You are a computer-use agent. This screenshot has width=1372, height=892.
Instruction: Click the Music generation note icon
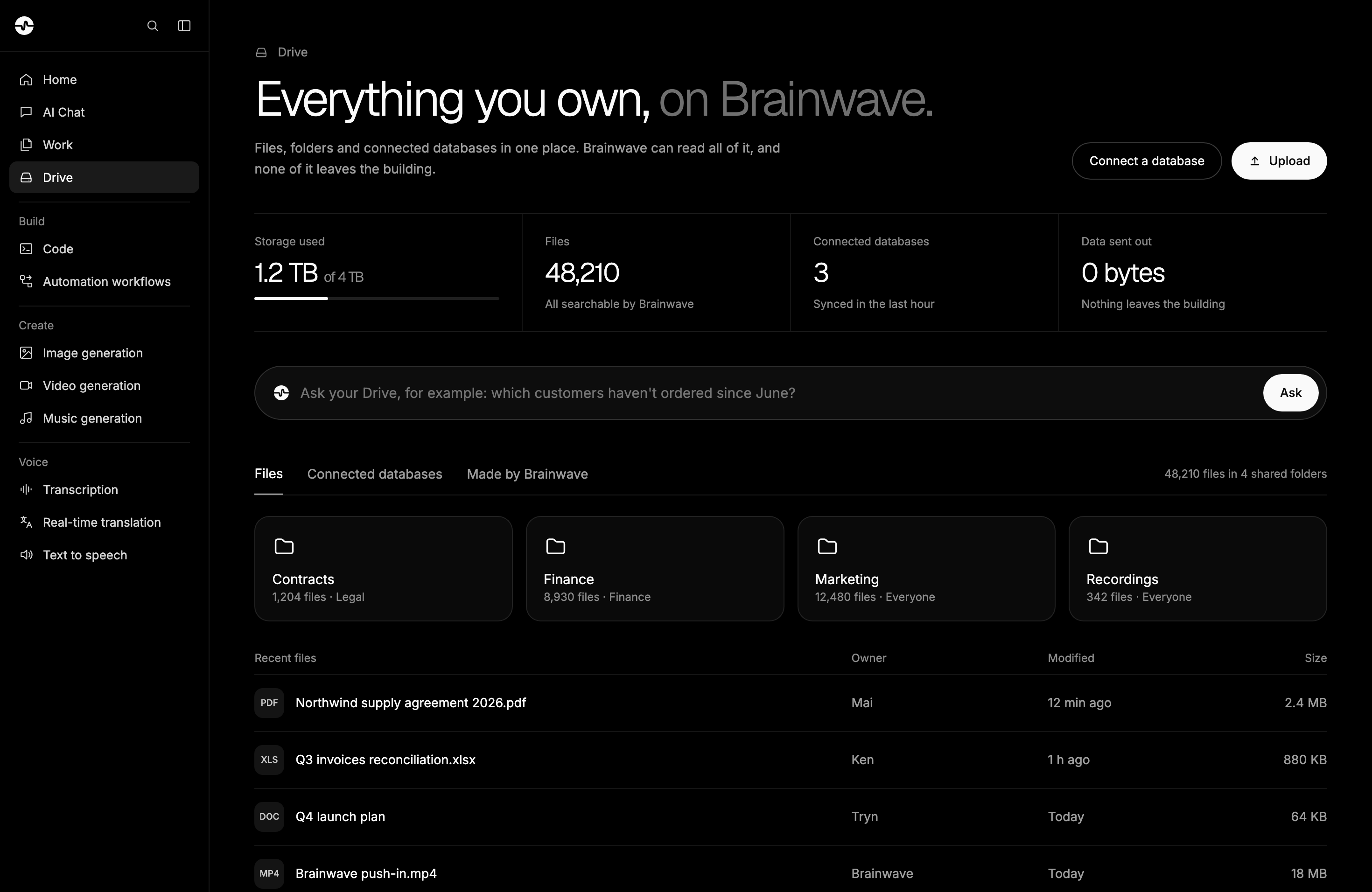pos(26,418)
